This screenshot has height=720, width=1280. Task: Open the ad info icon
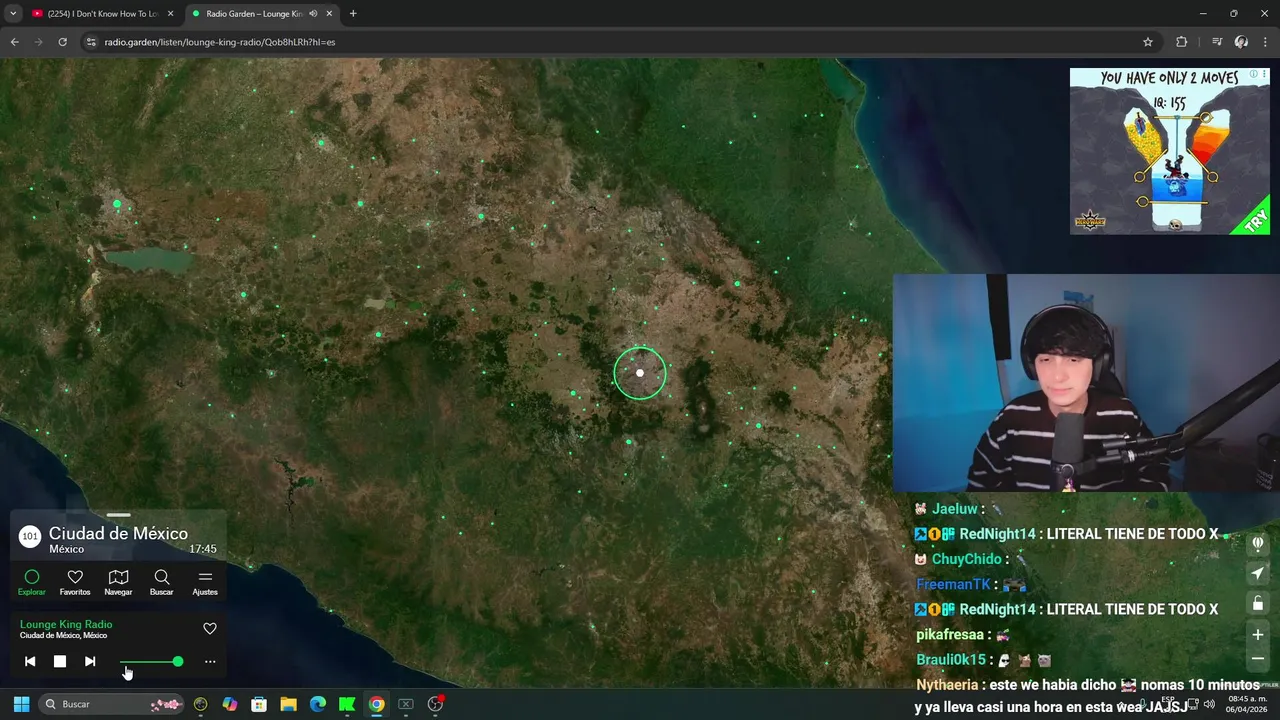pos(1254,73)
